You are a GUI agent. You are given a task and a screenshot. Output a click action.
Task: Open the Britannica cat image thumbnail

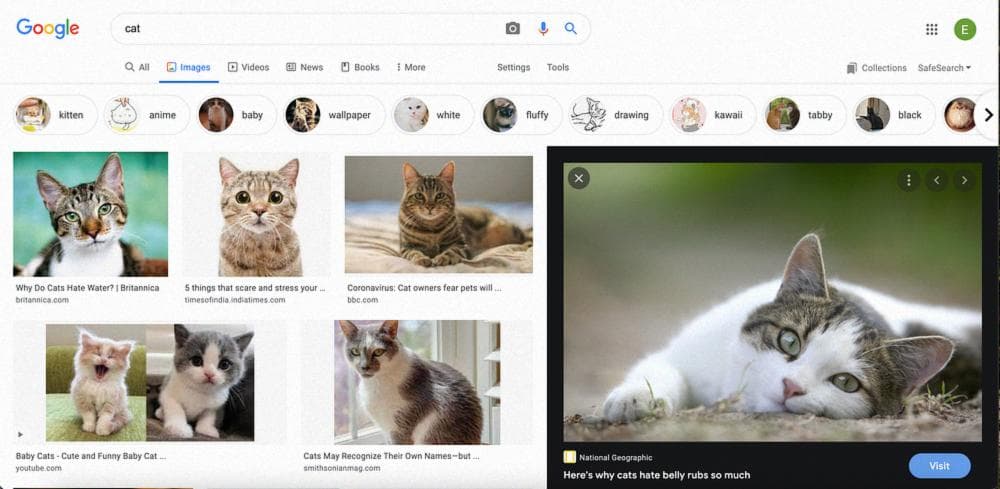pos(90,214)
